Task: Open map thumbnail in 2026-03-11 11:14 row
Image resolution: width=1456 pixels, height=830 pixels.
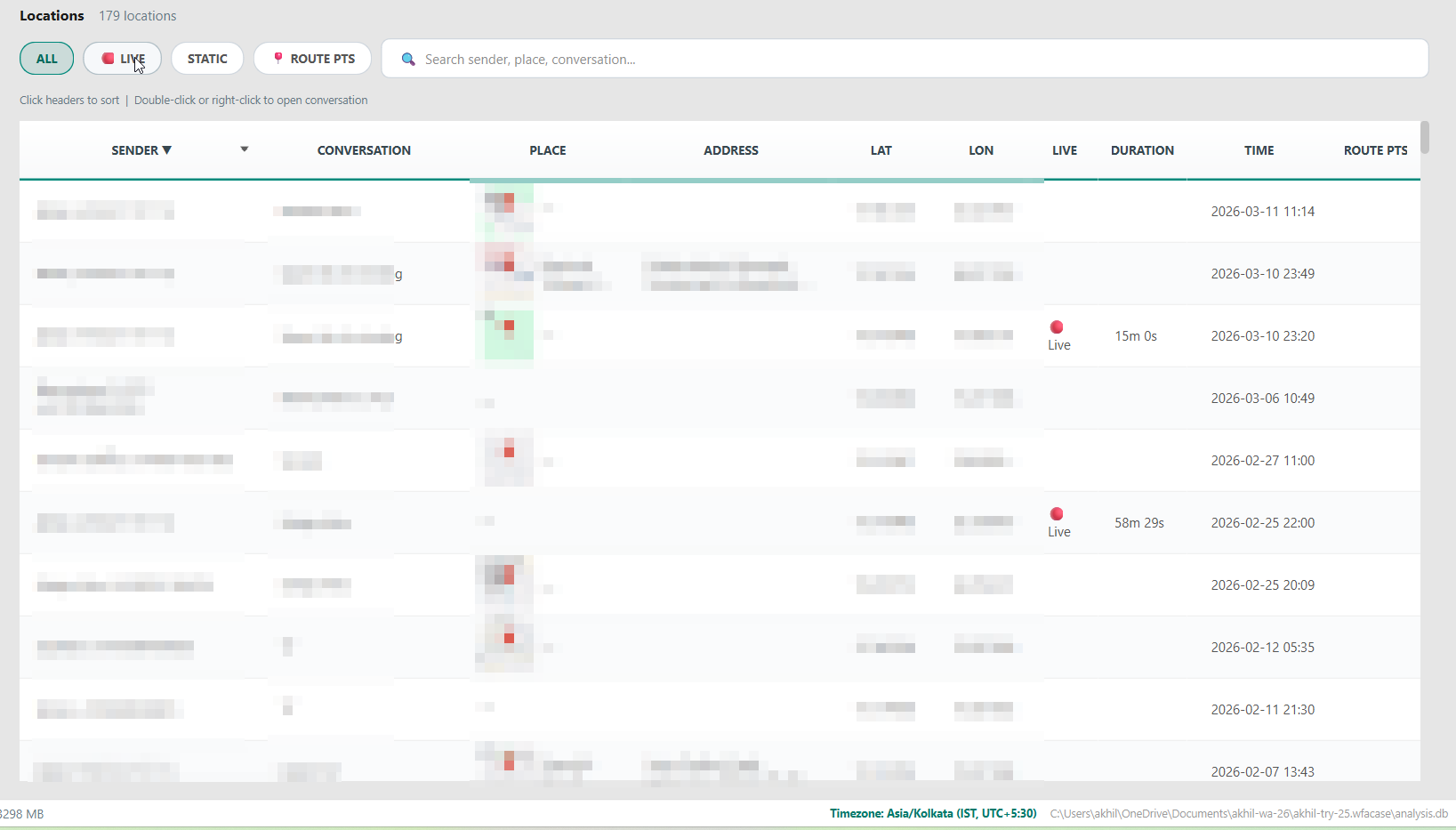Action: 504,210
